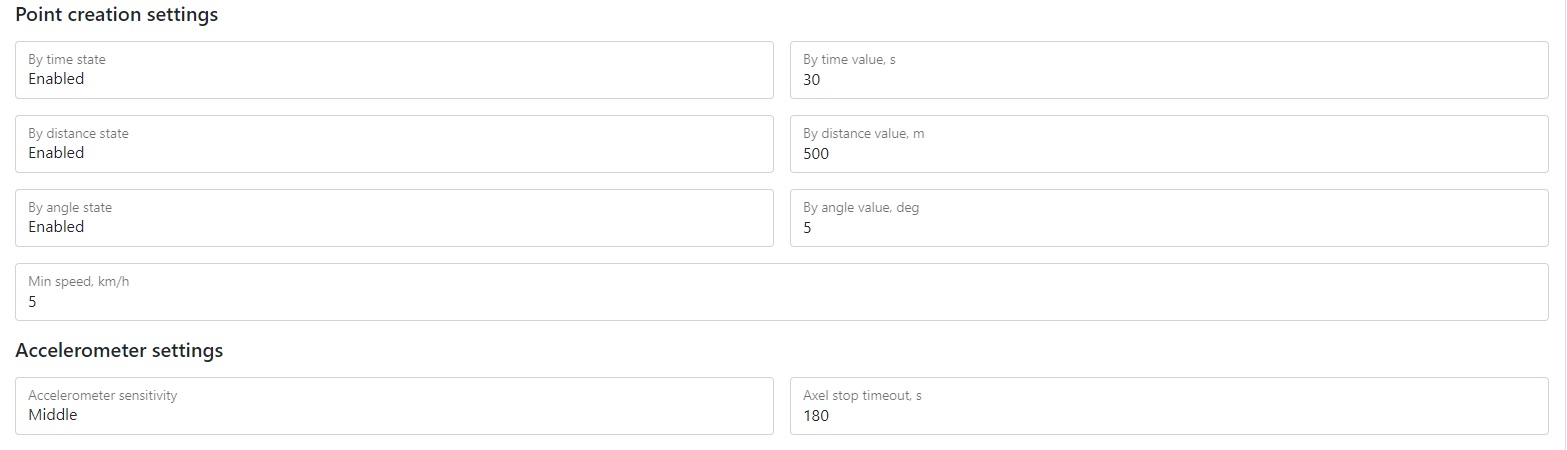Screen dimensions: 1567x450
Task: Focus the By distance value field
Action: tap(1168, 144)
